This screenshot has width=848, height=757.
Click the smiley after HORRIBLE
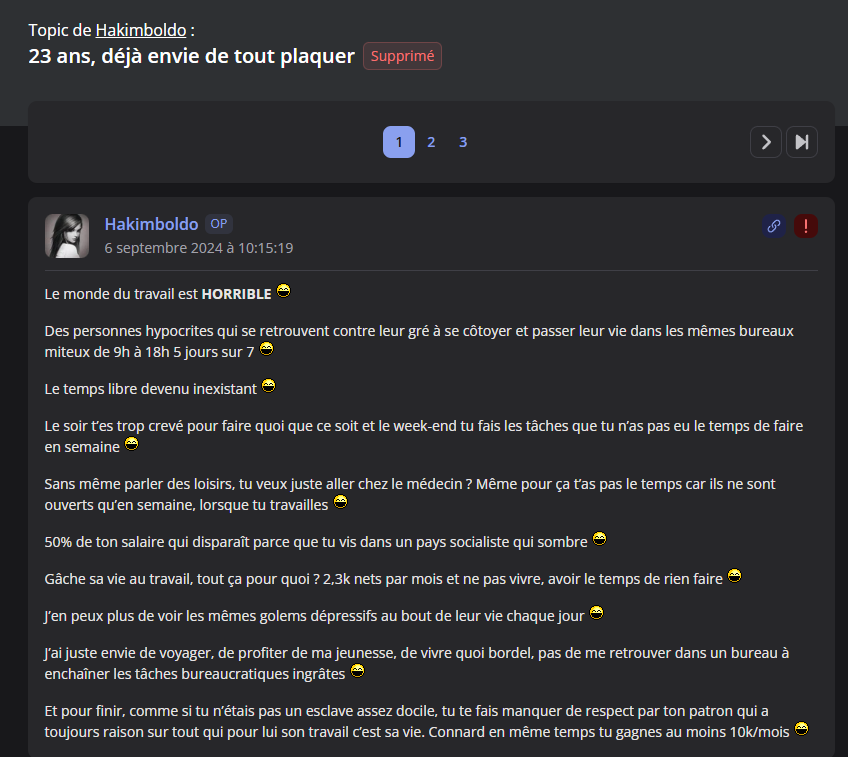click(x=283, y=291)
